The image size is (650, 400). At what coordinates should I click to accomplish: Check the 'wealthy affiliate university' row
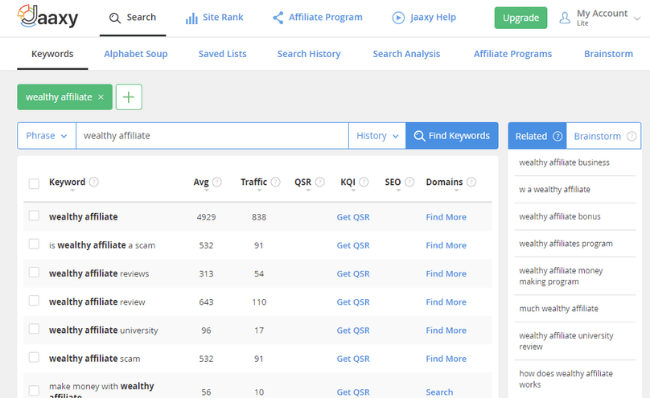[34, 329]
